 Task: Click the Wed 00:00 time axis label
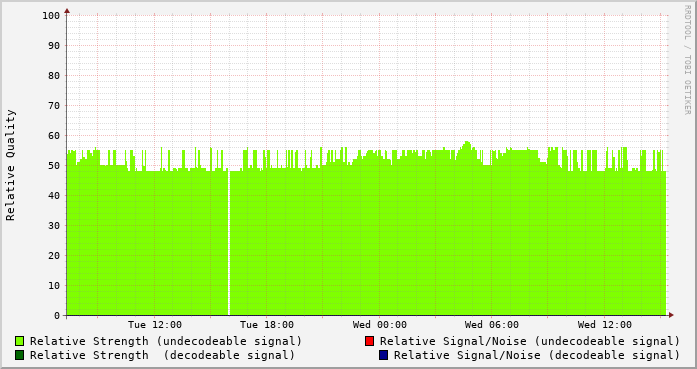click(380, 325)
